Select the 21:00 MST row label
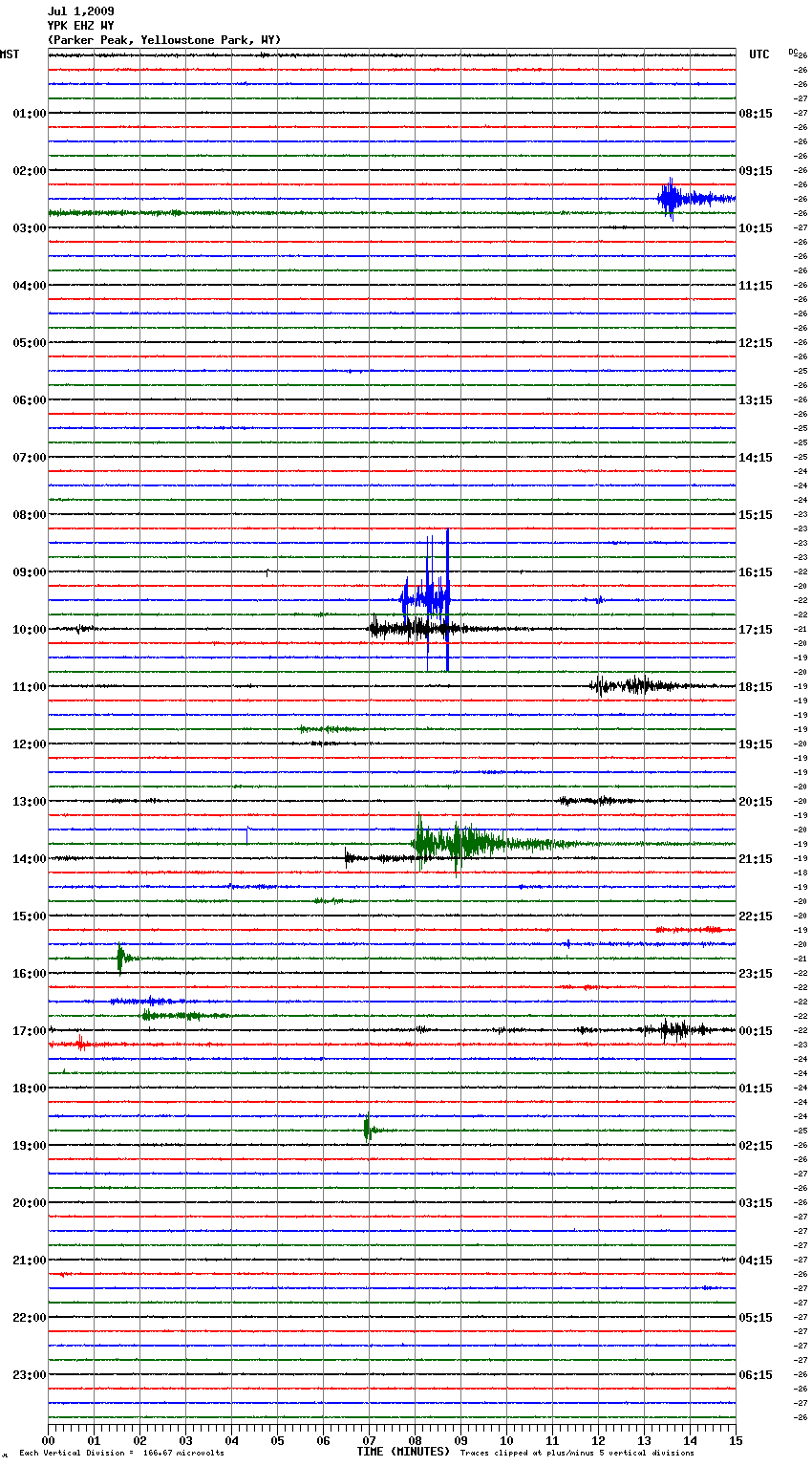The image size is (812, 1466). pyautogui.click(x=30, y=1261)
